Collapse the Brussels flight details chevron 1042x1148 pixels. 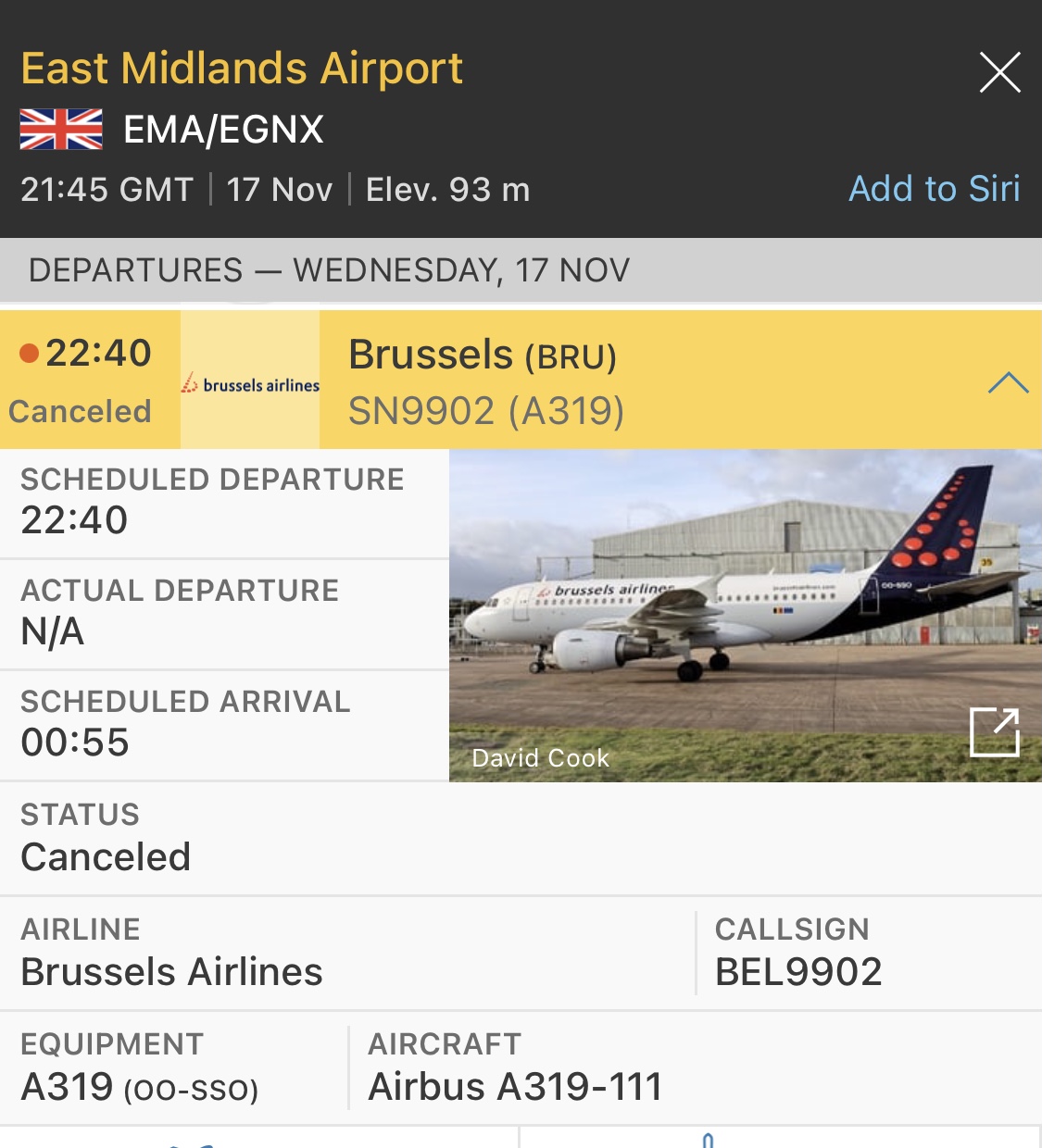tap(1008, 382)
